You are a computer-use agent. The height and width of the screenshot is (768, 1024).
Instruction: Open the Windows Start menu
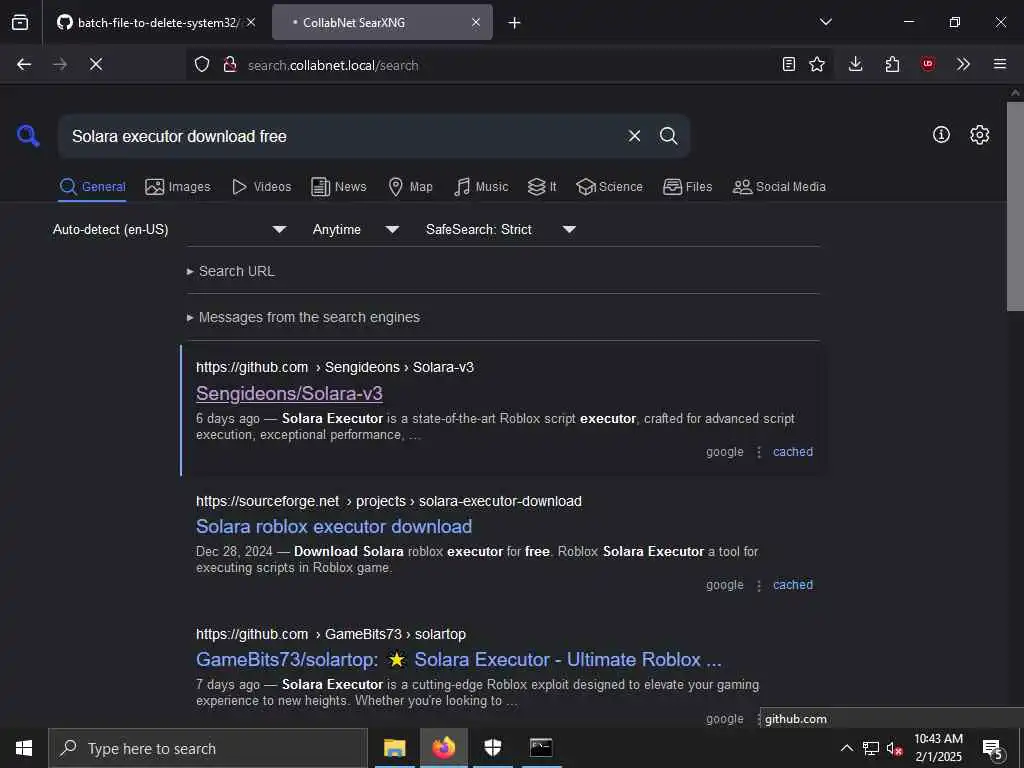(24, 748)
